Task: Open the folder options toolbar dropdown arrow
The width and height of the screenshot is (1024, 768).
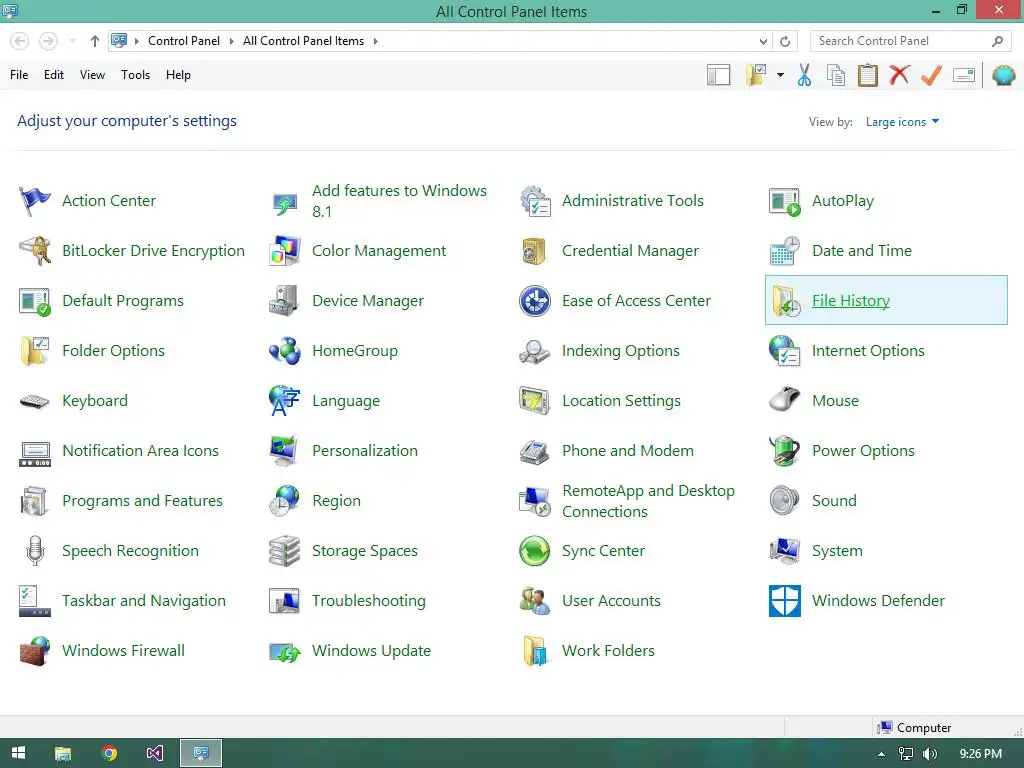Action: [x=780, y=75]
